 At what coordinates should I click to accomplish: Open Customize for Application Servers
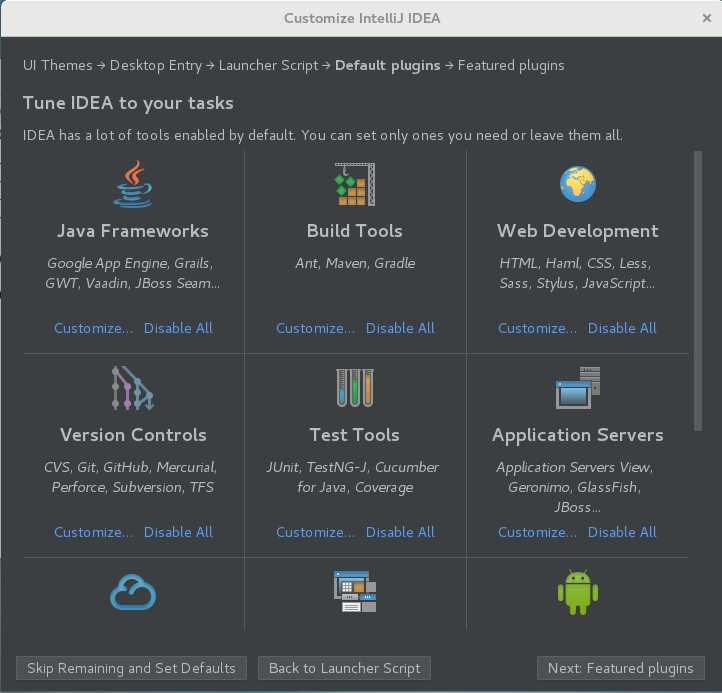pyautogui.click(x=537, y=532)
